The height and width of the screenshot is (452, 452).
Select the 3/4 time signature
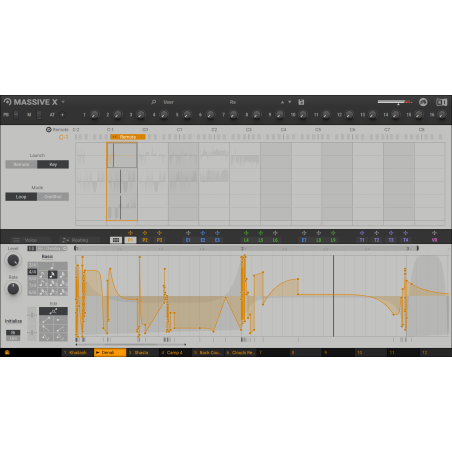point(32,265)
